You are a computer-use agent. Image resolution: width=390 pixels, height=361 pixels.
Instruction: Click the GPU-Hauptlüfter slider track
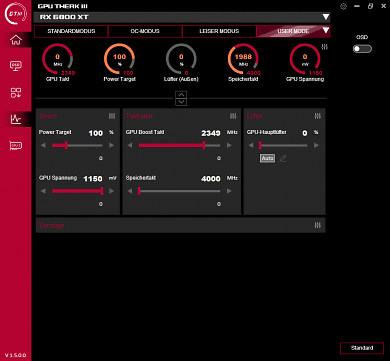click(283, 145)
